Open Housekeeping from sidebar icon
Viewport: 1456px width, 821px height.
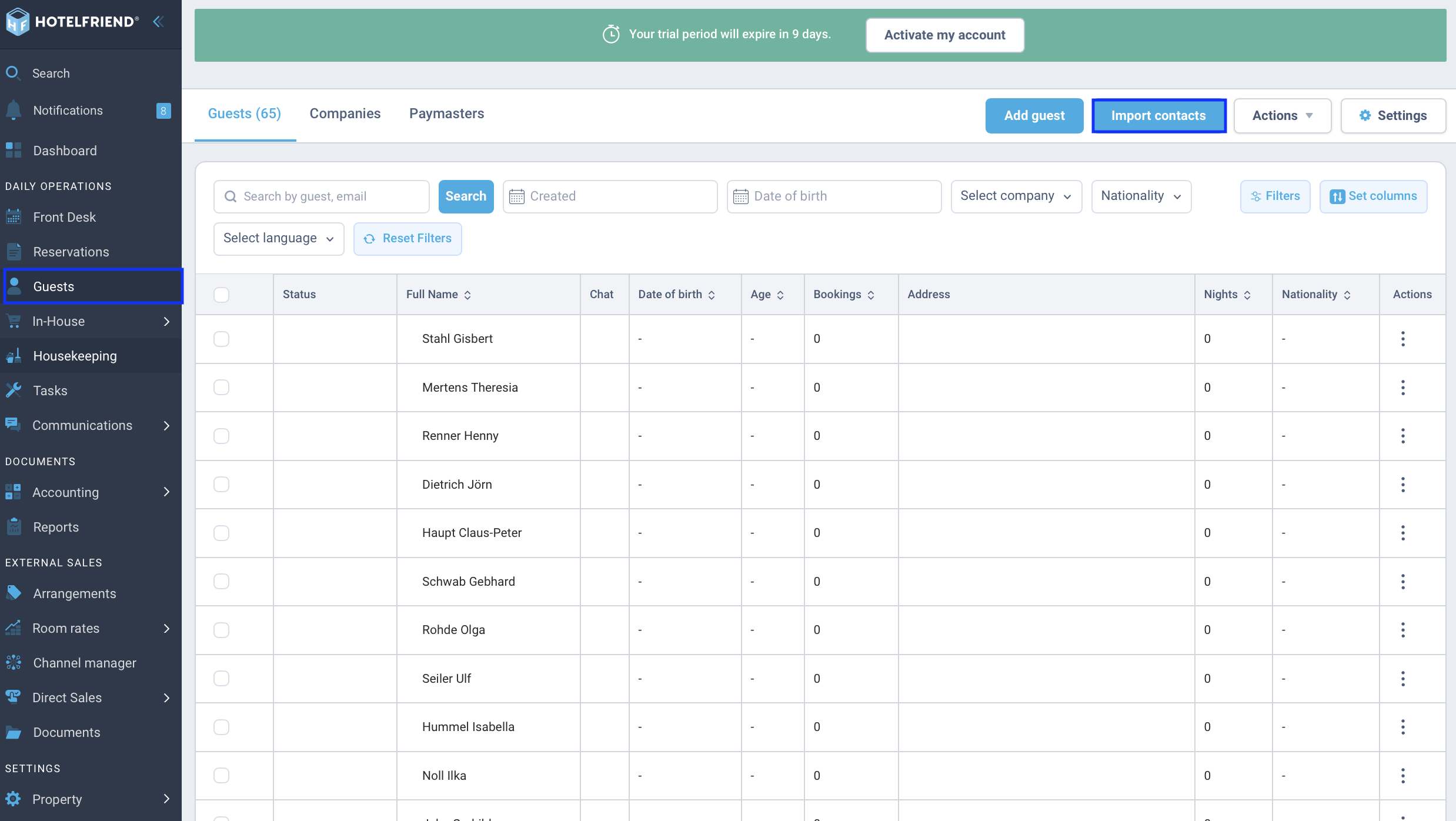point(14,356)
